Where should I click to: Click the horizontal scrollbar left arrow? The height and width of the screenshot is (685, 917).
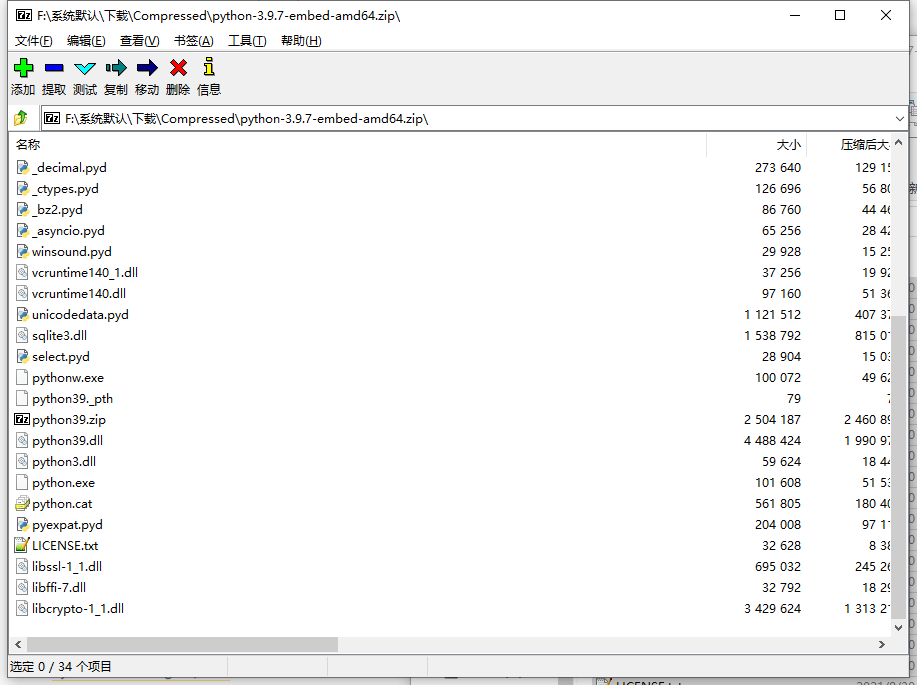(x=18, y=645)
